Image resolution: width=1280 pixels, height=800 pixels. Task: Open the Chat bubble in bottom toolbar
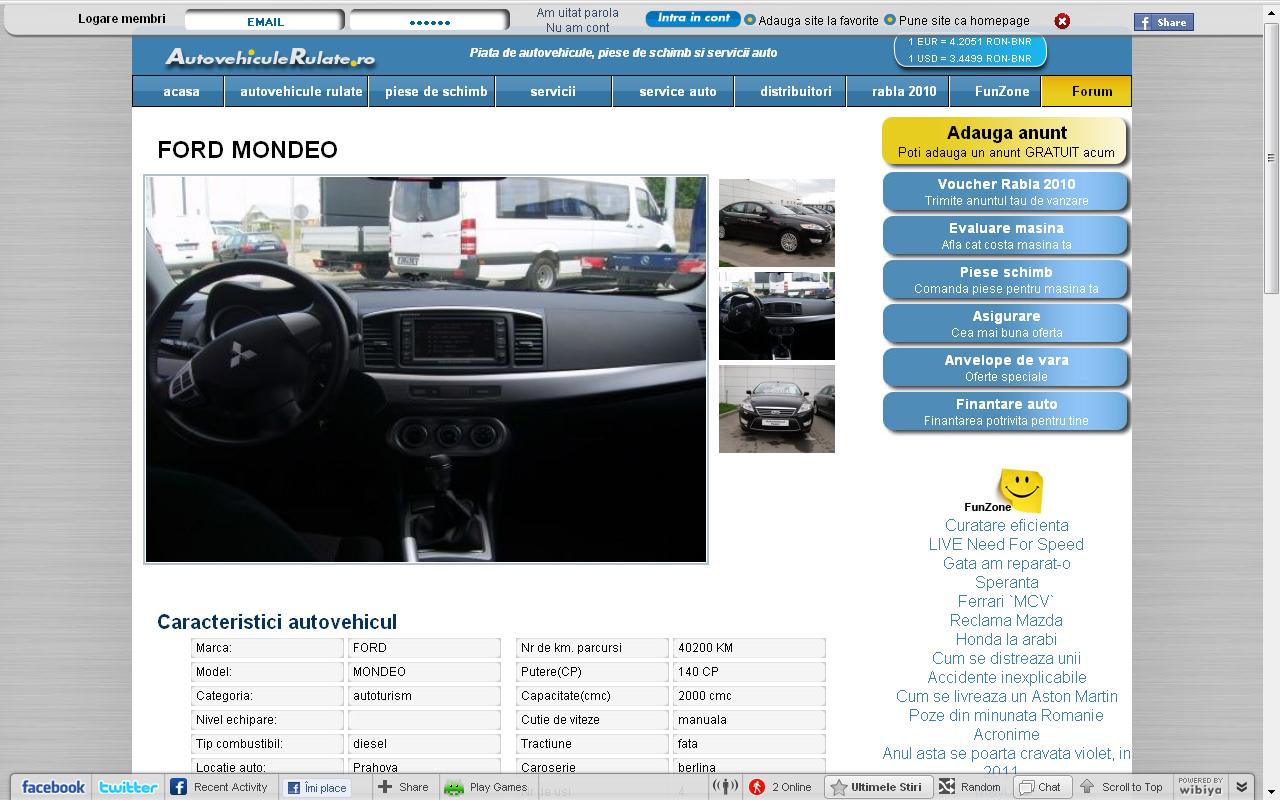[x=1026, y=787]
